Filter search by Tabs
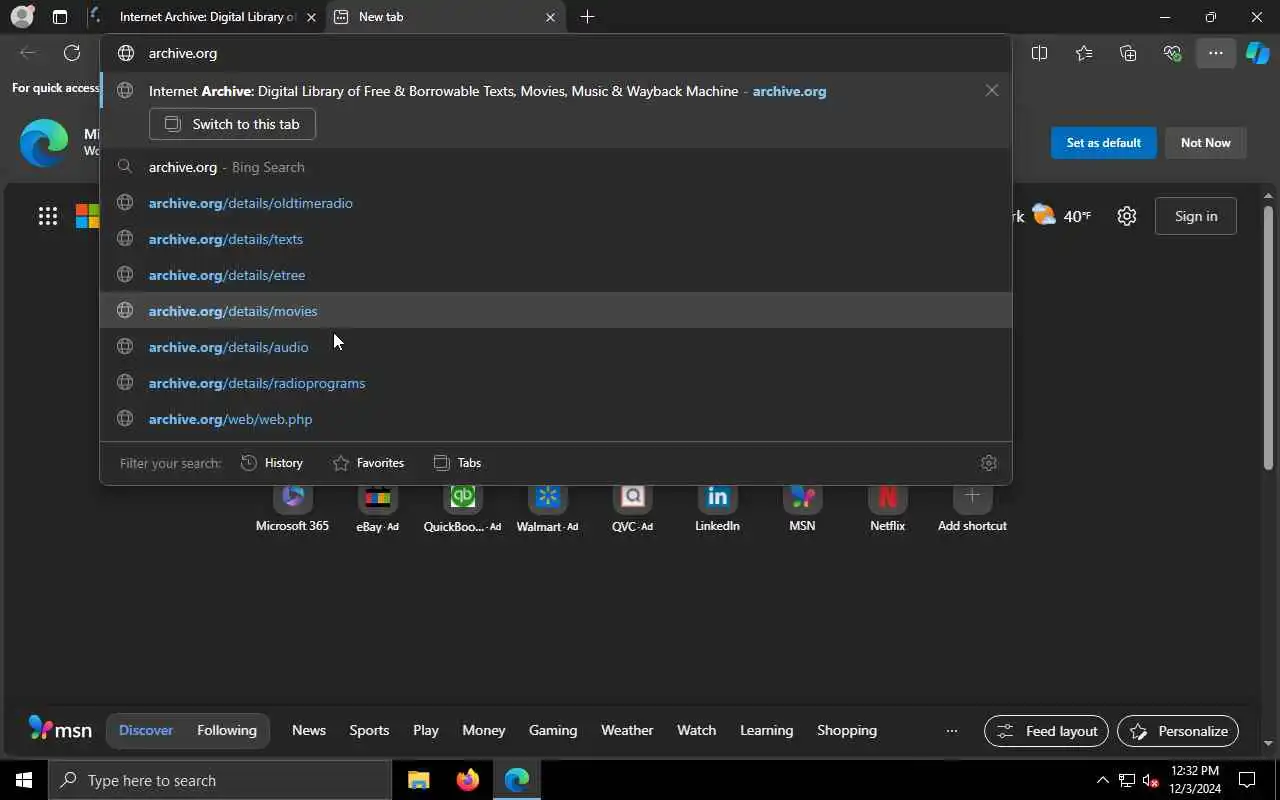The width and height of the screenshot is (1280, 800). pos(457,463)
